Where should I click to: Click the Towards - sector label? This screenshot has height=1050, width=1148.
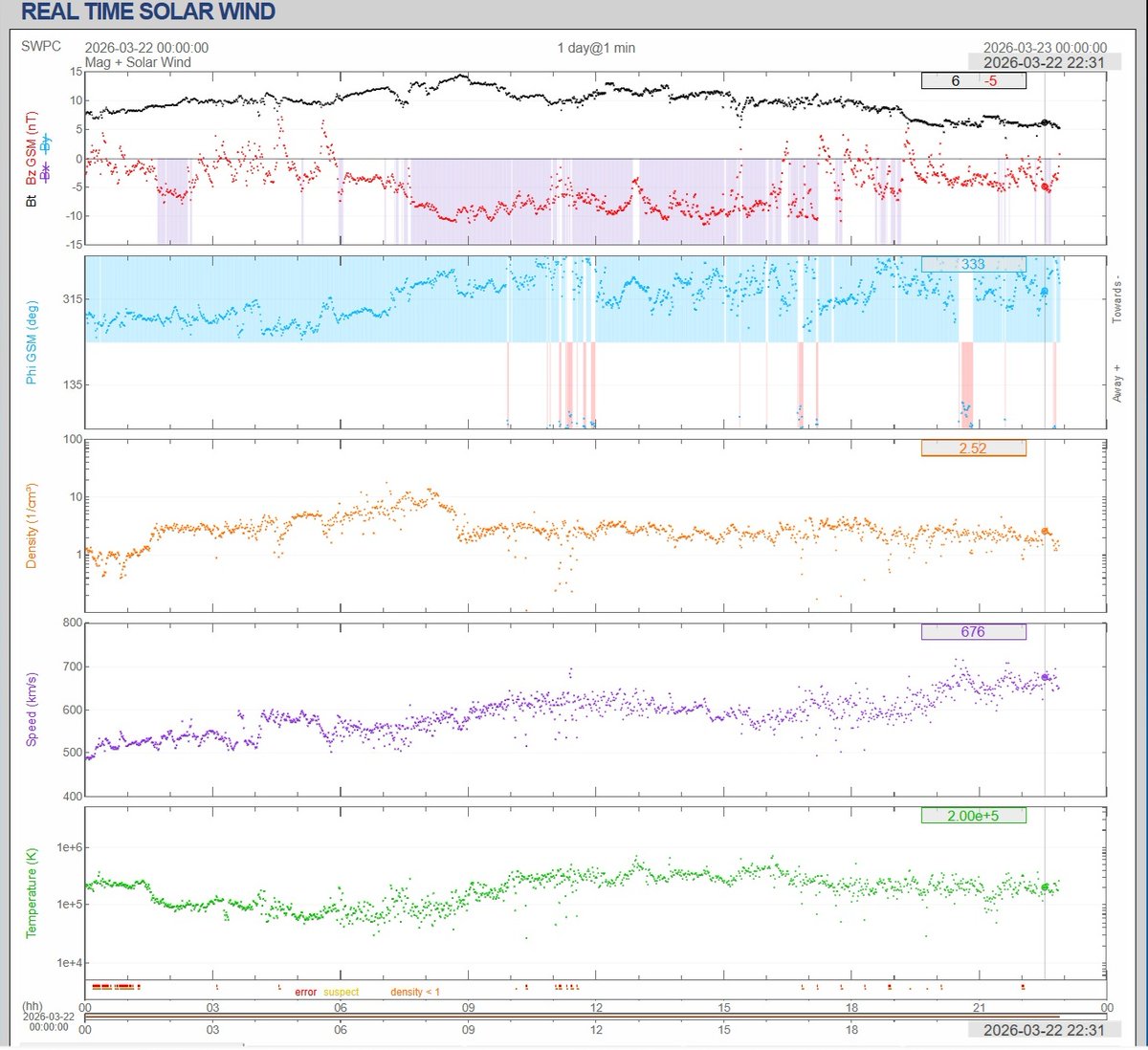pyautogui.click(x=1116, y=299)
